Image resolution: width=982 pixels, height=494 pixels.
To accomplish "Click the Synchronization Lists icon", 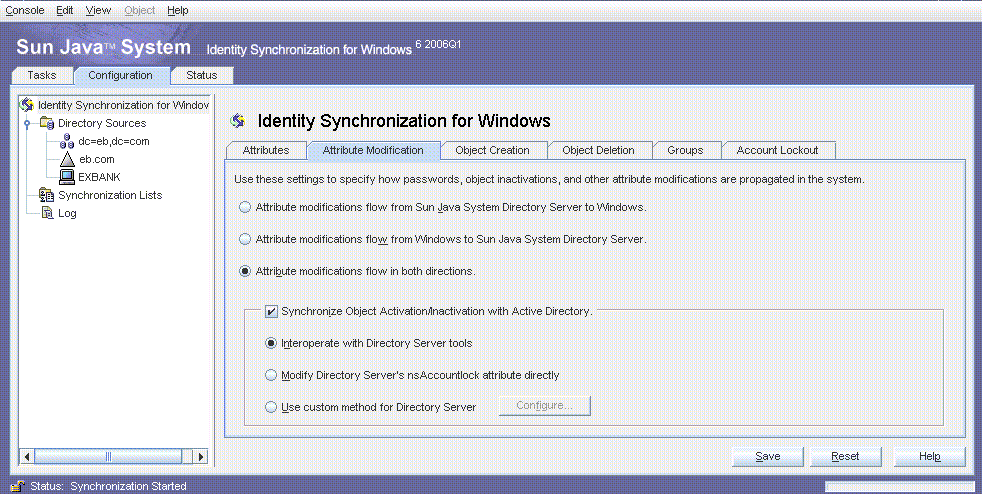I will tap(47, 195).
